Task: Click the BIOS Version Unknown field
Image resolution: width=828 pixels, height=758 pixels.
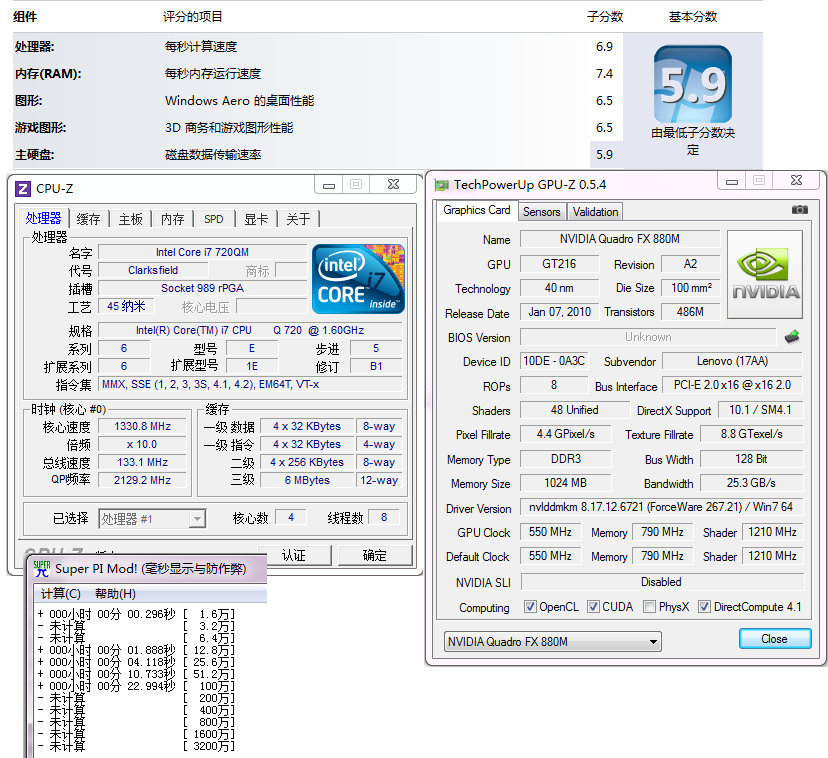Action: 648,337
